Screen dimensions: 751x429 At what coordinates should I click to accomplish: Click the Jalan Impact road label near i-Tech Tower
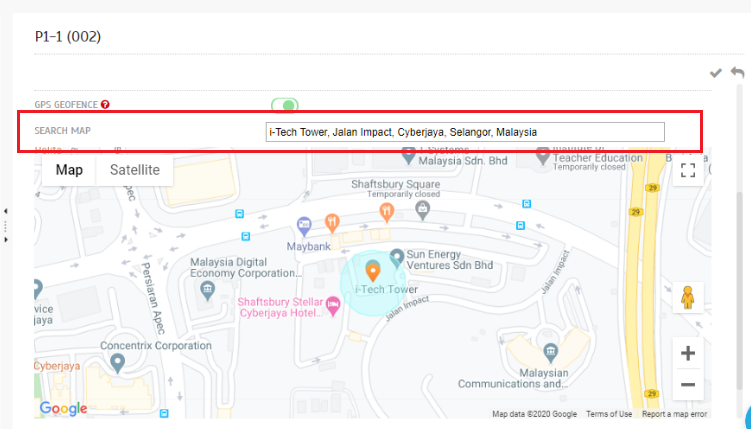407,309
